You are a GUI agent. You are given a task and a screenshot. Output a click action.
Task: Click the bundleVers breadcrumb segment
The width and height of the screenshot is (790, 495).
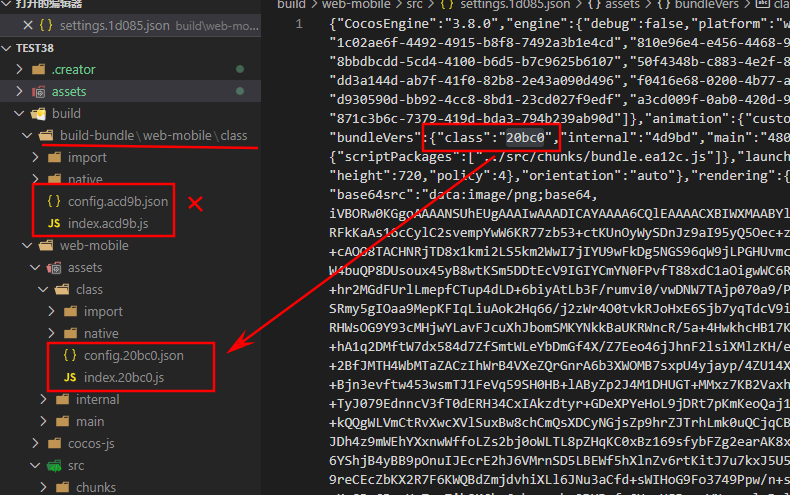tap(706, 5)
